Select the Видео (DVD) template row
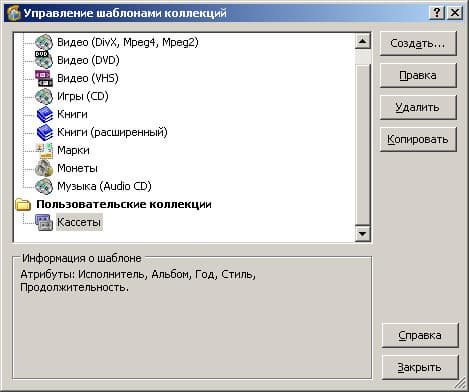Screen dimensions: 469x392 88,60
